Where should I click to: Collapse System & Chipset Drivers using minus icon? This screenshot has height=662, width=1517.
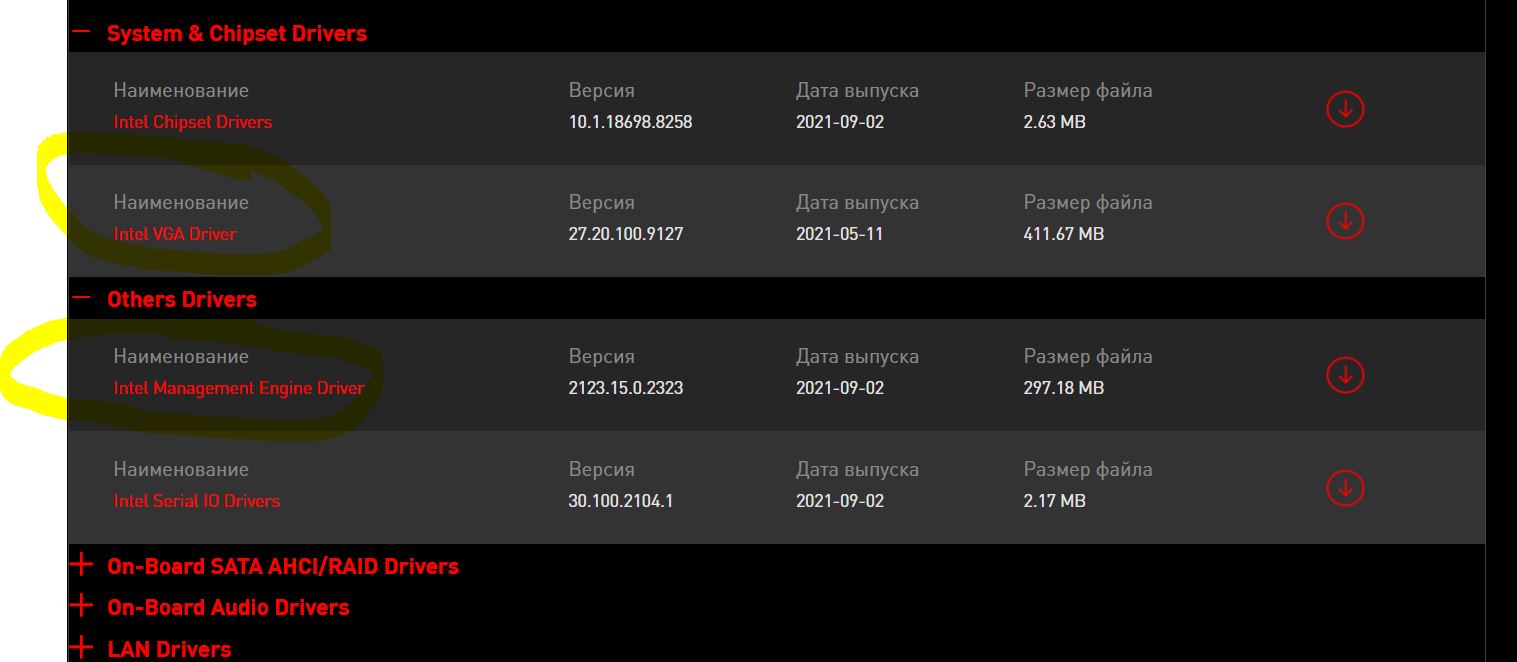82,33
